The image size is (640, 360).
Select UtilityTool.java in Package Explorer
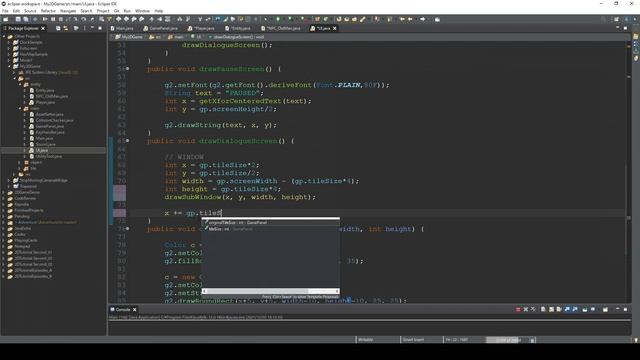click(49, 156)
